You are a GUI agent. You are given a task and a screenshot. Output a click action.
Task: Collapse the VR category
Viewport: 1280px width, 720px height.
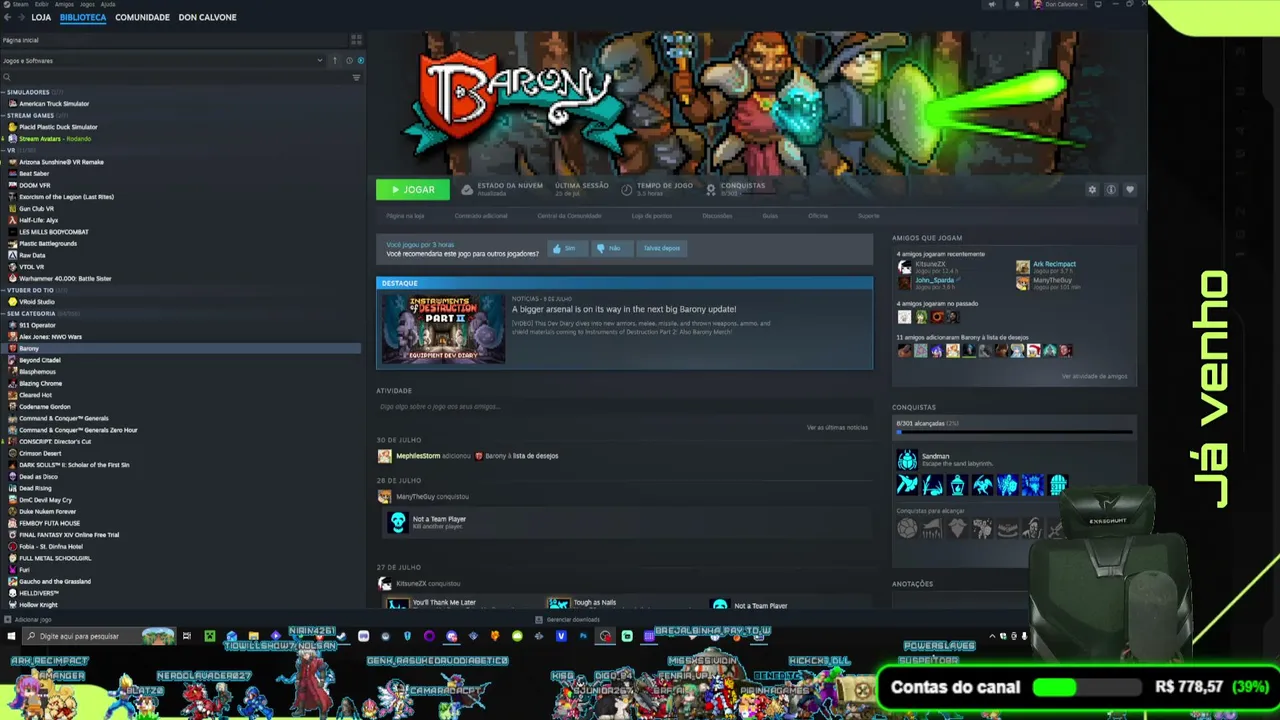[3, 150]
